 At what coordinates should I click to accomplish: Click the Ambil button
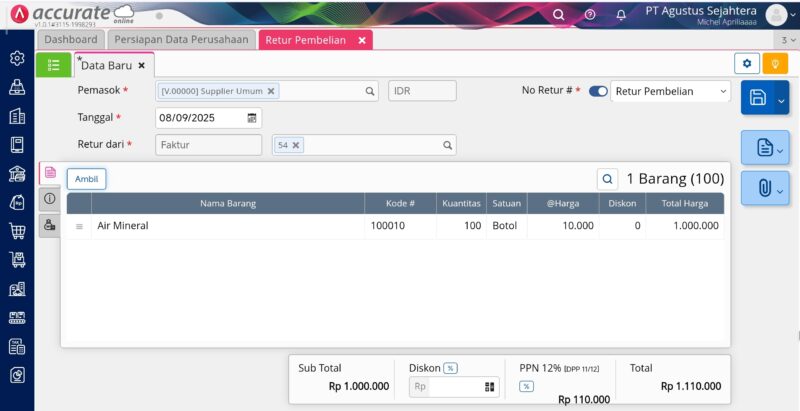[86, 179]
